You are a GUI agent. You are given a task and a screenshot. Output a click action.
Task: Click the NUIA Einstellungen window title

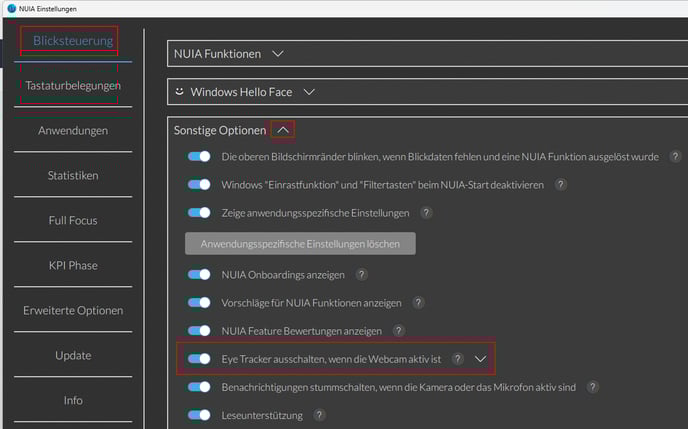[47, 9]
